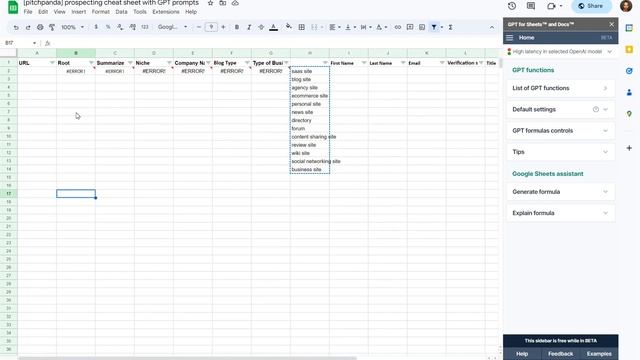Expand GPT formulas controls
This screenshot has width=640, height=360.
point(560,131)
